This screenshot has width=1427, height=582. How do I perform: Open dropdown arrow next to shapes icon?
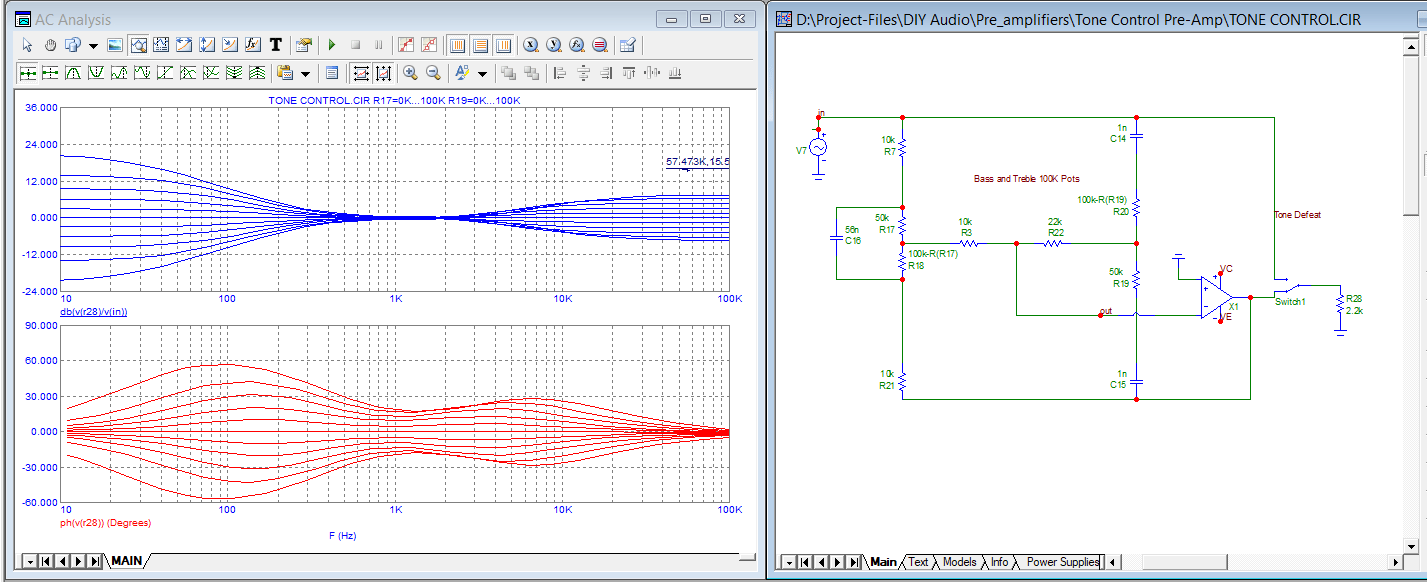tap(93, 45)
